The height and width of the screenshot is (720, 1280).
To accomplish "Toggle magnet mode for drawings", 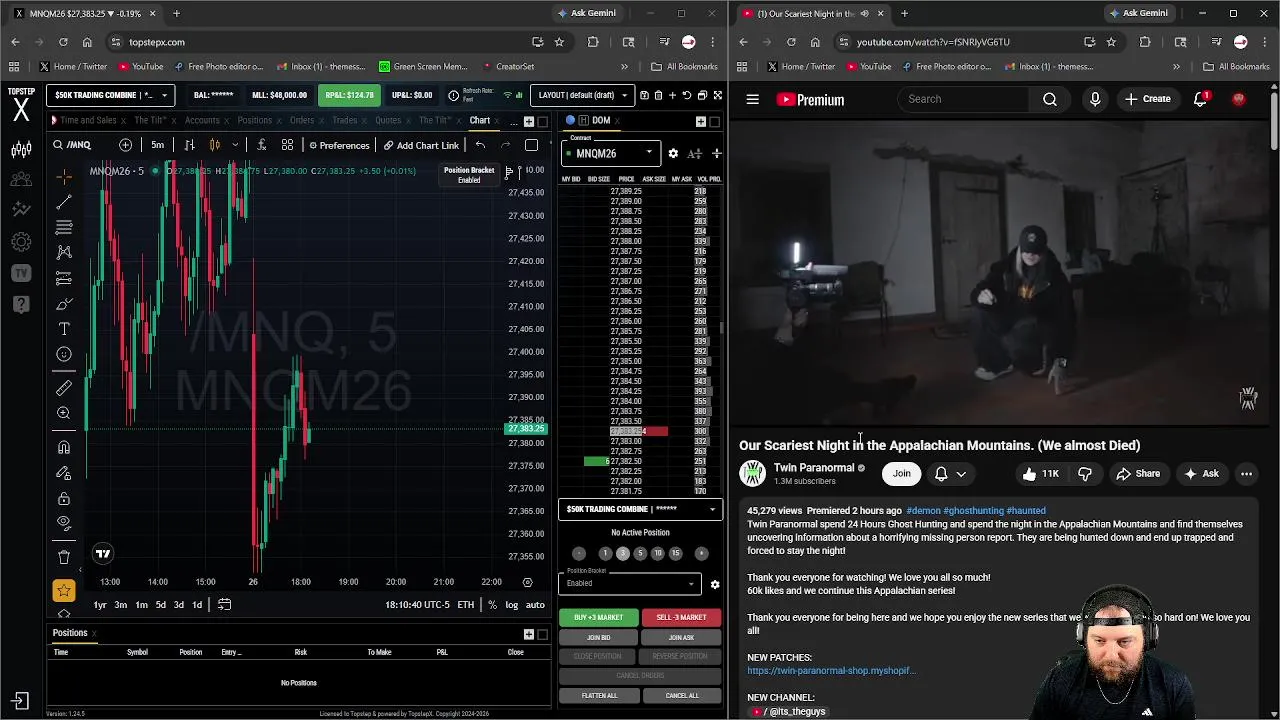I will click(x=64, y=447).
